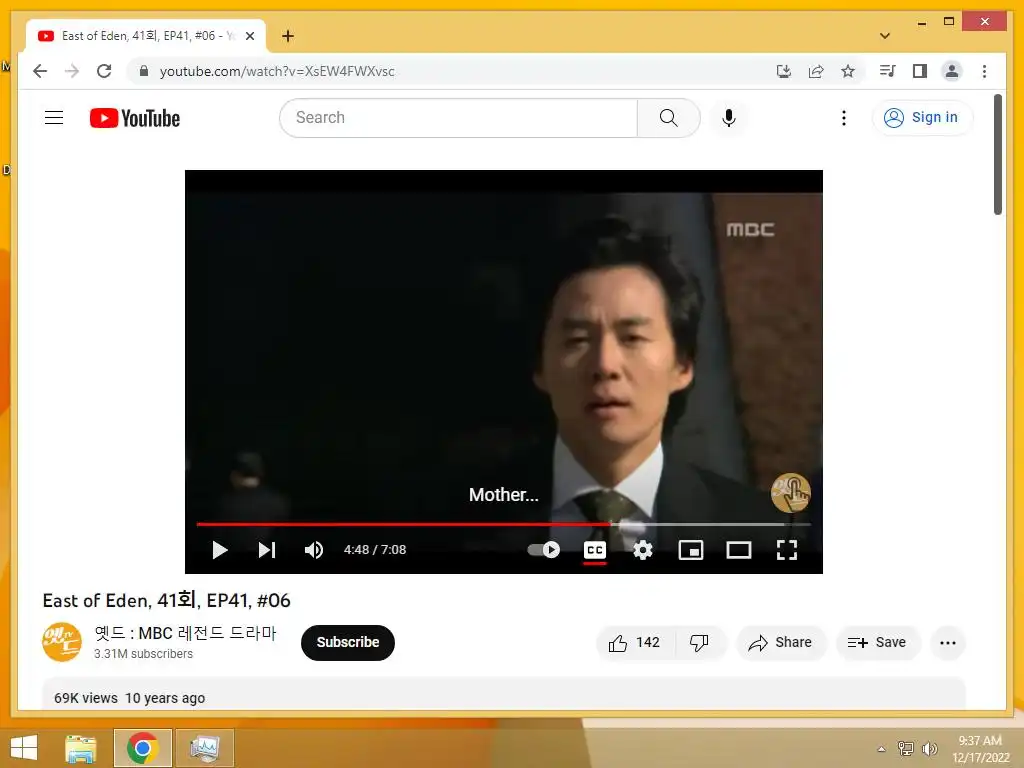Image resolution: width=1024 pixels, height=768 pixels.
Task: Open the monitor app in taskbar
Action: click(204, 748)
